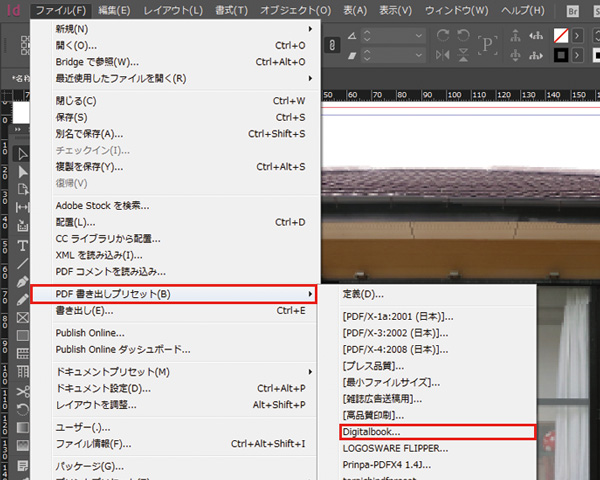Select the Pencil tool
This screenshot has width=600, height=480.
(22, 299)
